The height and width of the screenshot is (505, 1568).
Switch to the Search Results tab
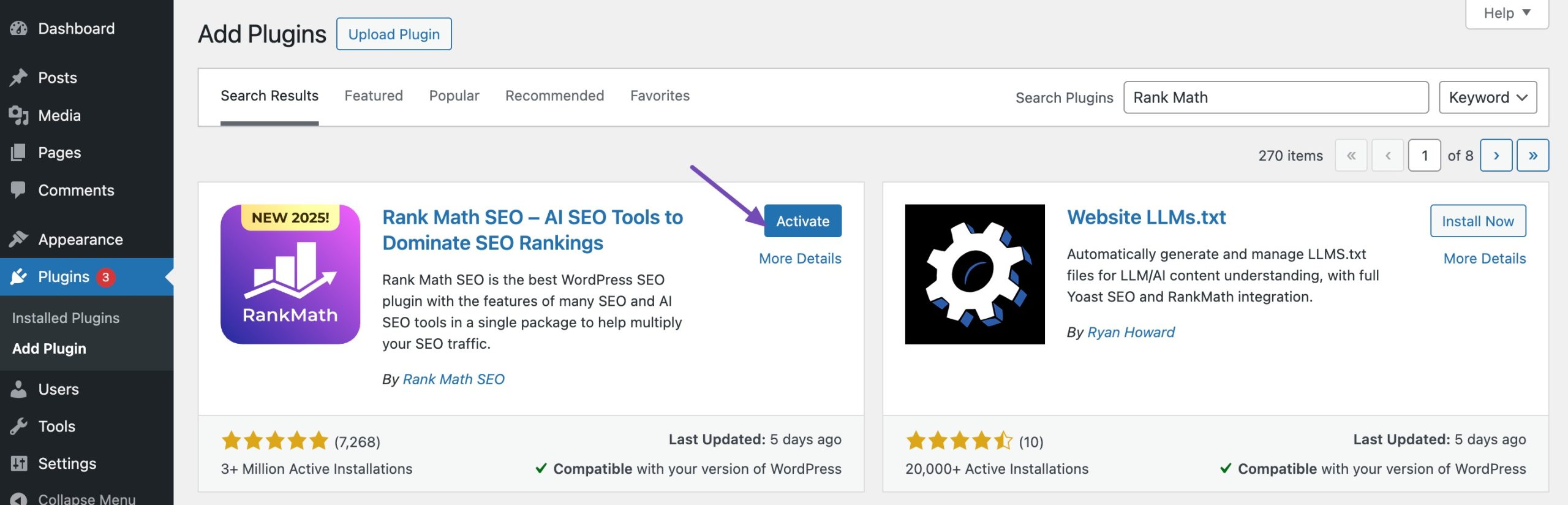269,96
